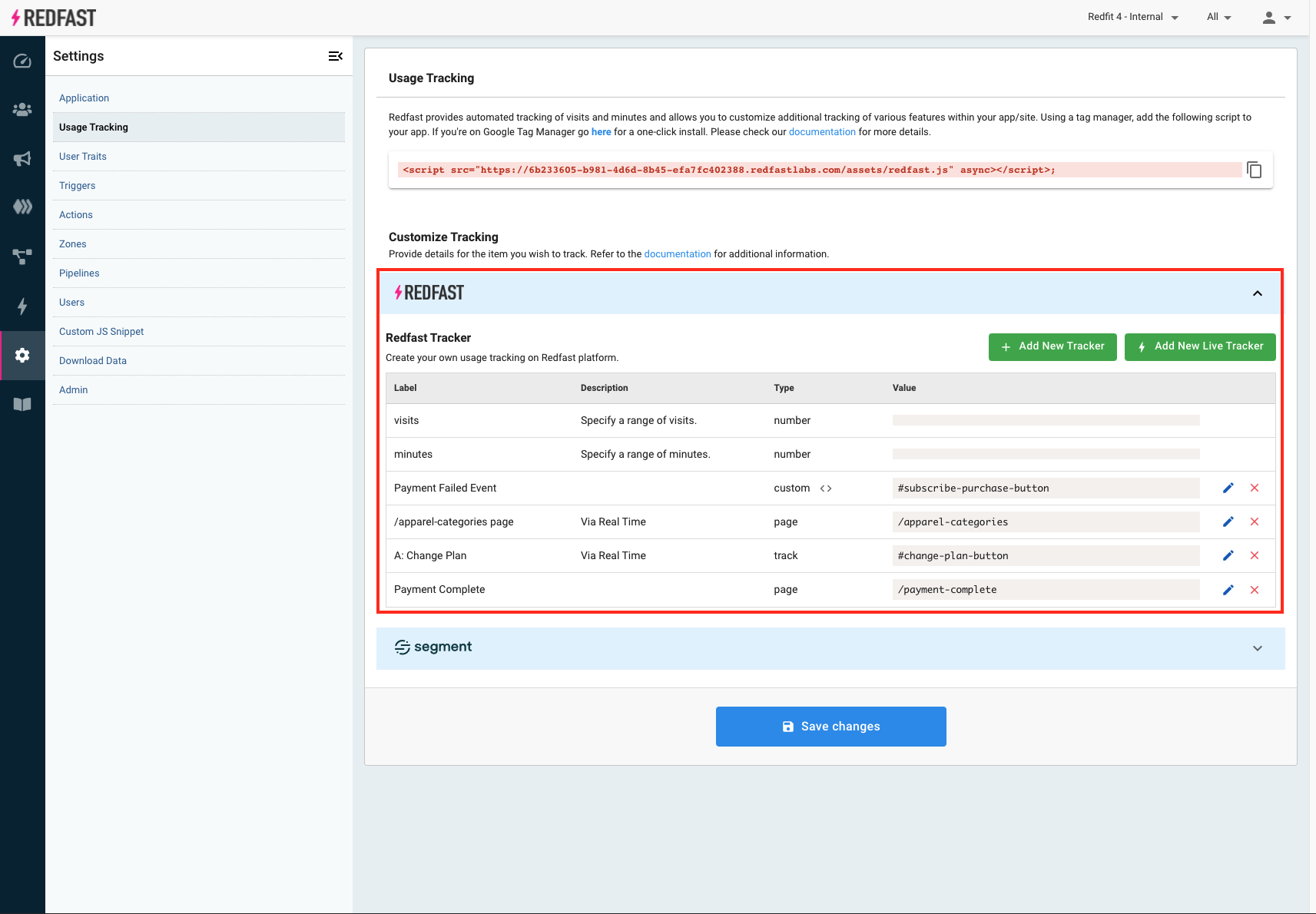Image resolution: width=1316 pixels, height=914 pixels.
Task: Click Add New Tracker button
Action: (x=1052, y=346)
